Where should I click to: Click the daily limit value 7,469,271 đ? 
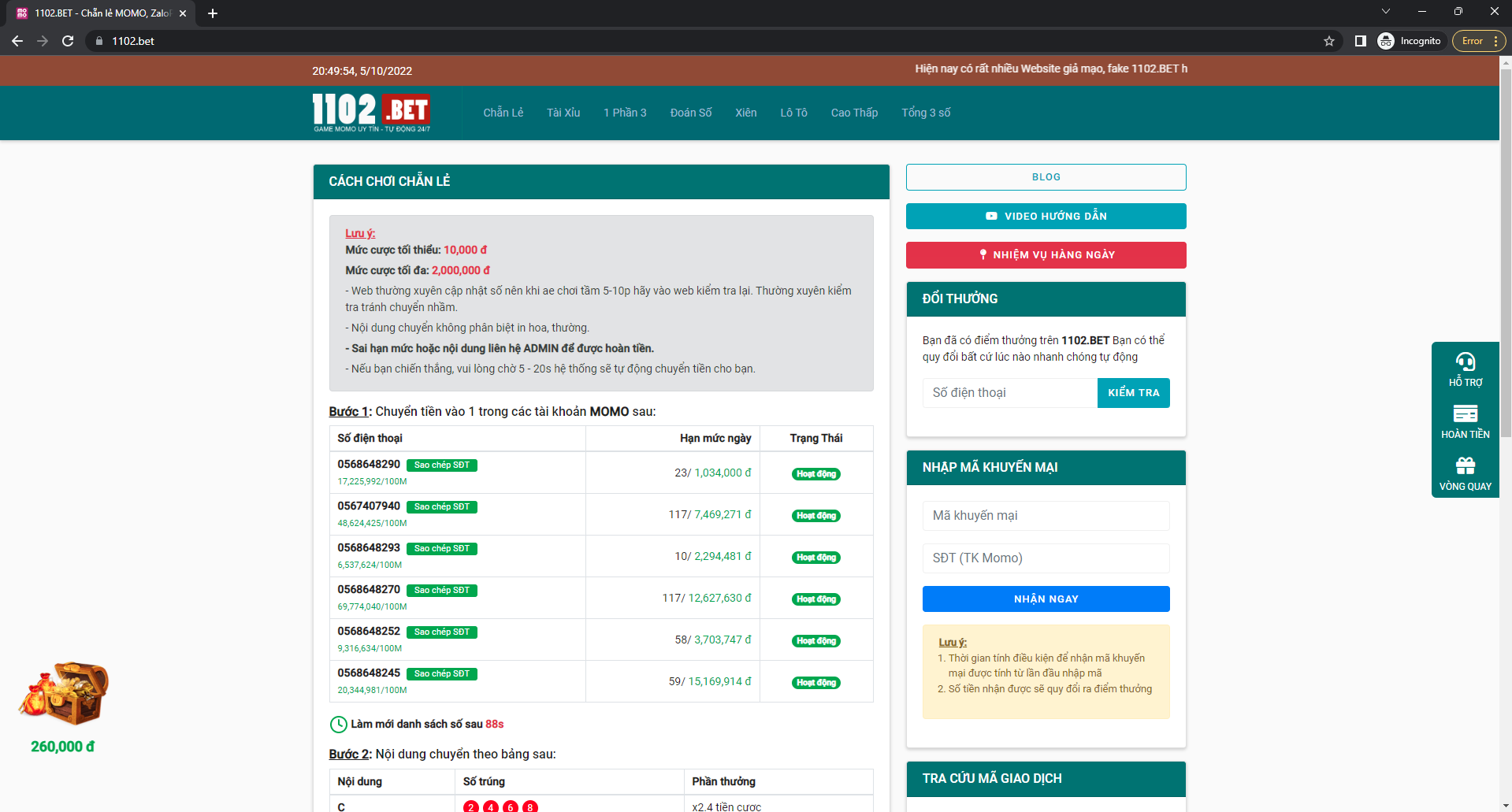point(723,514)
